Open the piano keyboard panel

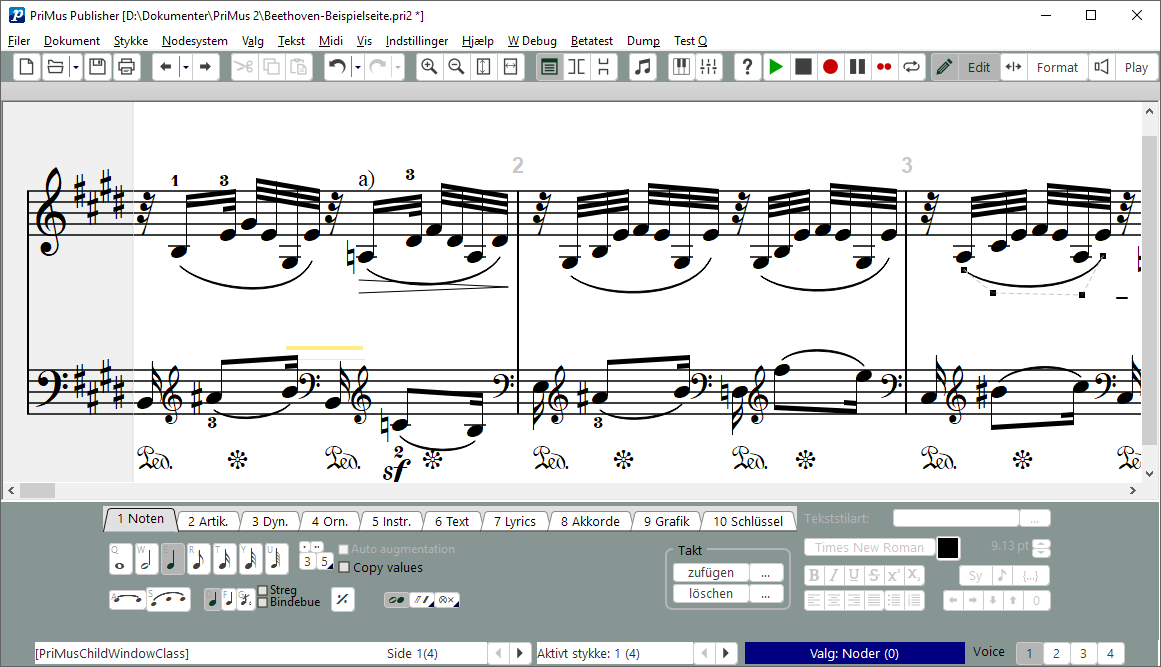[x=681, y=67]
